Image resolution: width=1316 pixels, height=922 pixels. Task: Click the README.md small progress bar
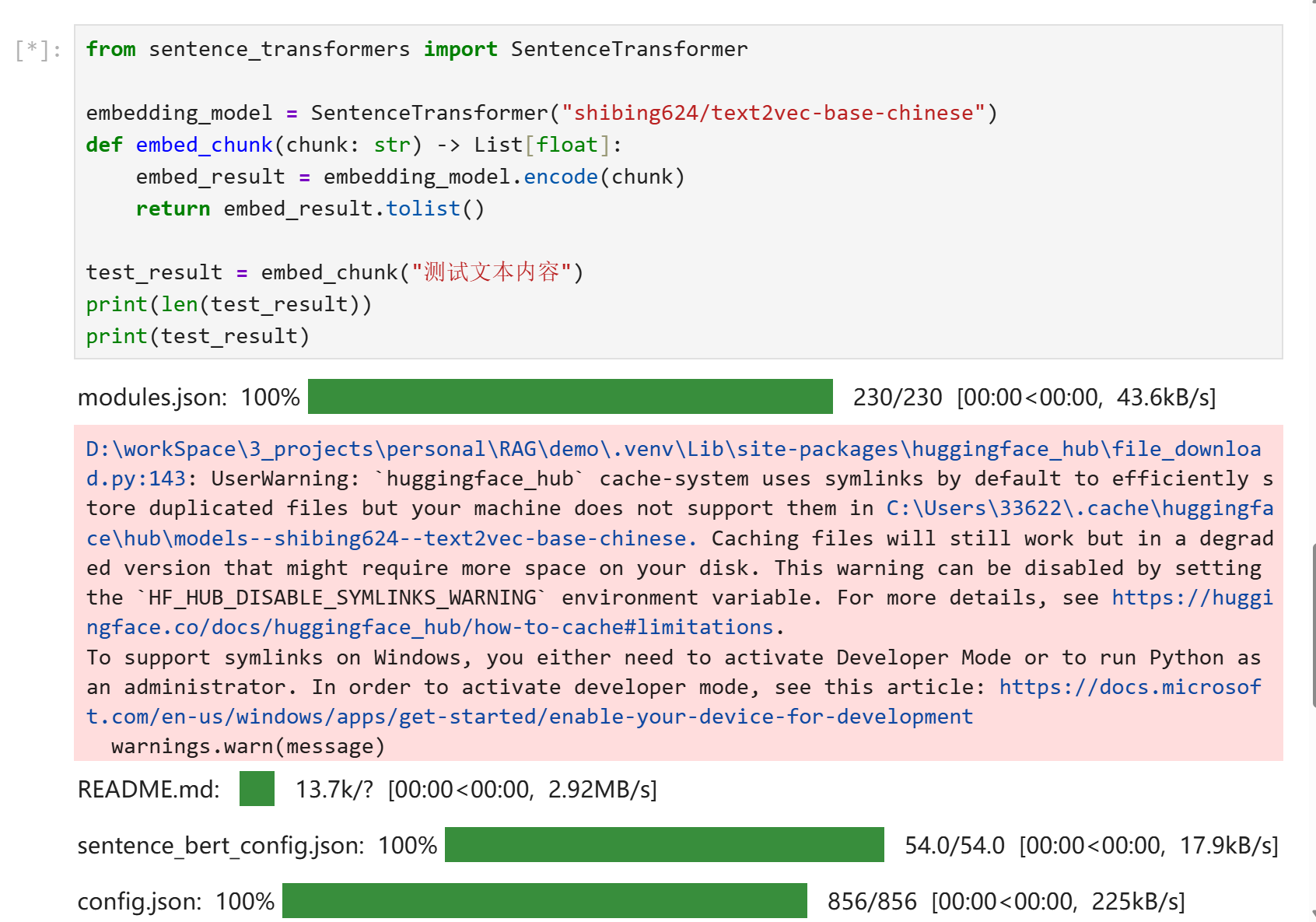pos(257,789)
